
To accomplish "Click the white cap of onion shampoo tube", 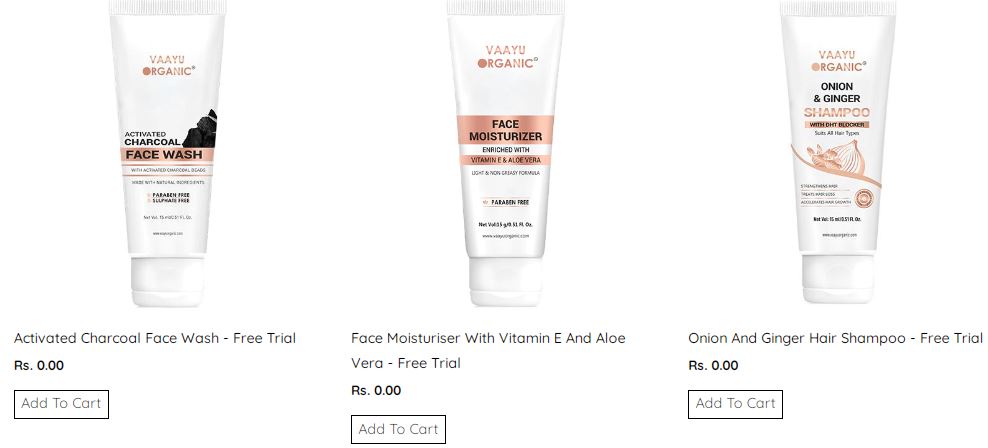I will click(838, 278).
